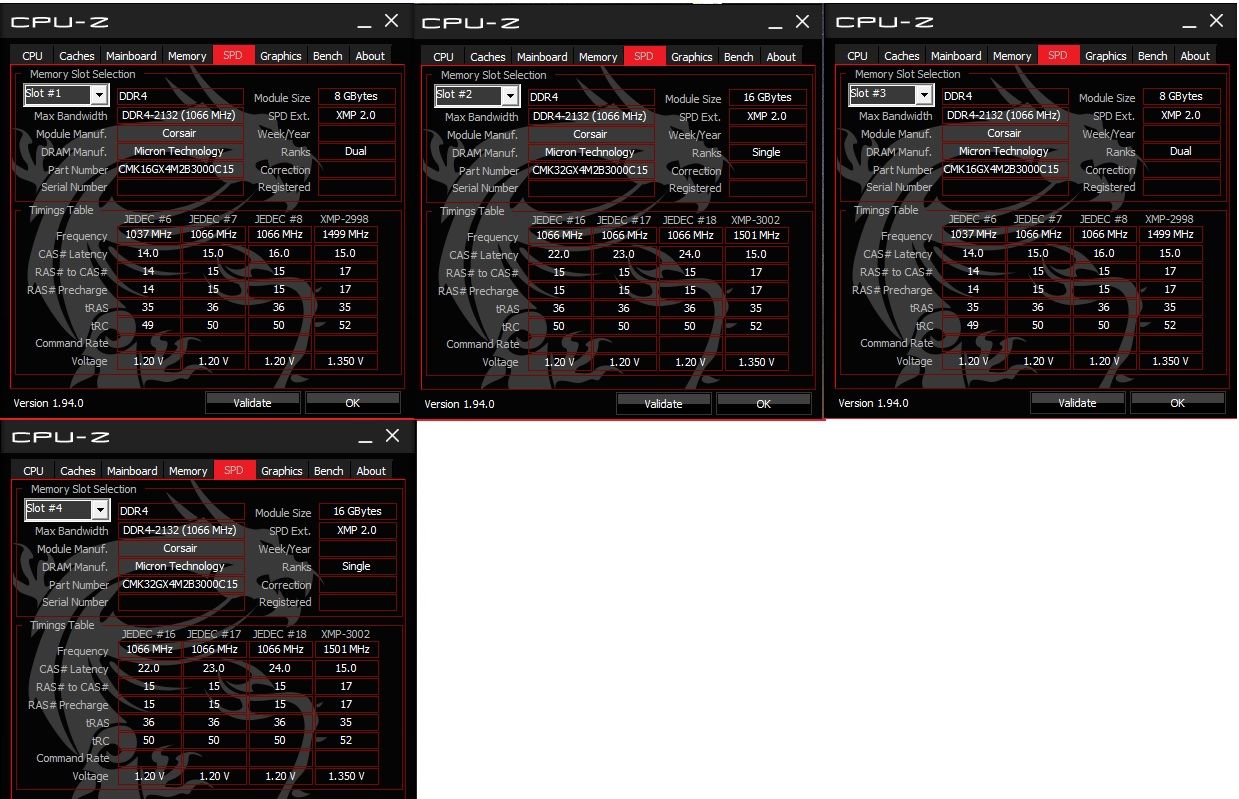The image size is (1239, 799).
Task: Open About tab in Slot #2 window
Action: (x=781, y=57)
